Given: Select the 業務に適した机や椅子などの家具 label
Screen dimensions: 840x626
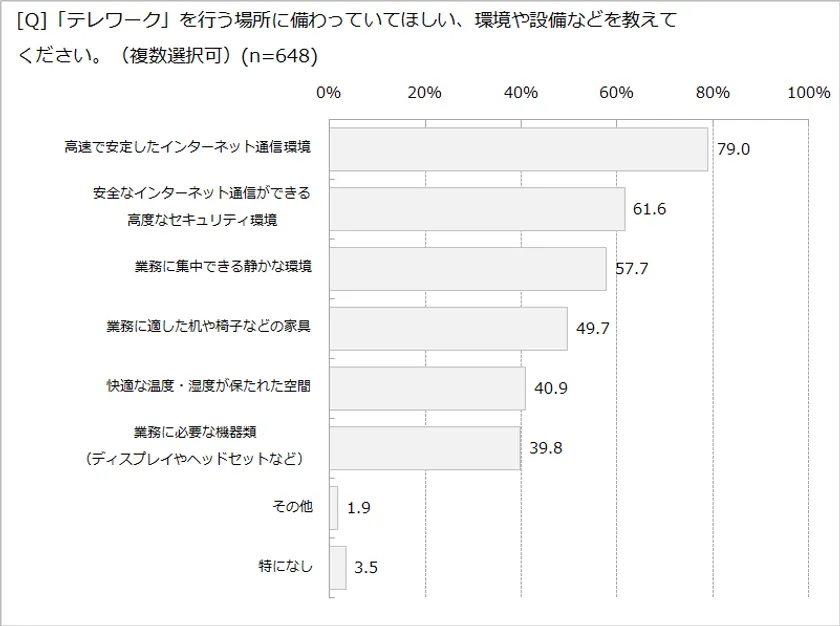Looking at the screenshot, I should pos(209,327).
